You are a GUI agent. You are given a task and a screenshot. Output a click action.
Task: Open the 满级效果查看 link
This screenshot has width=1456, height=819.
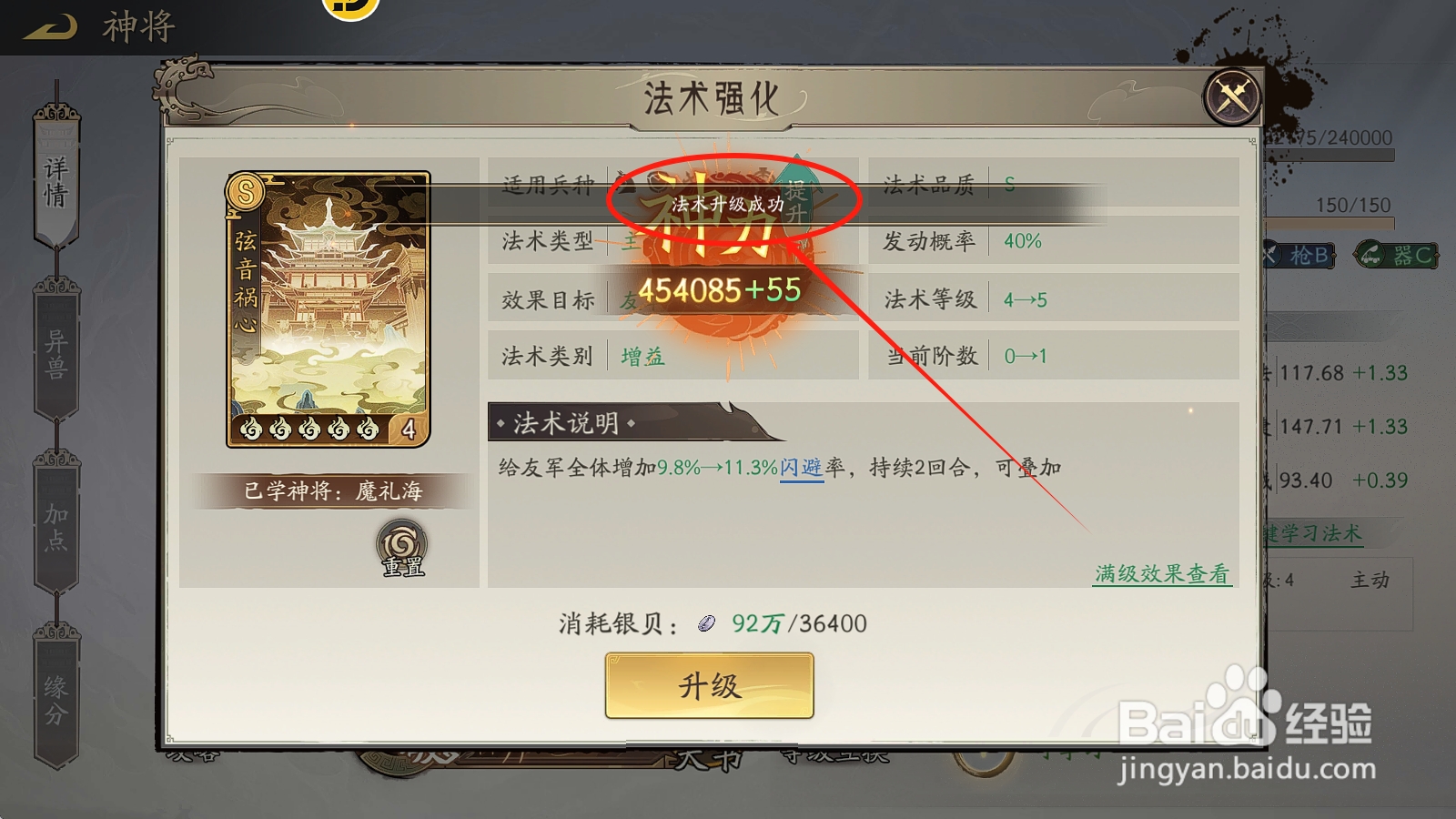pyautogui.click(x=1162, y=574)
